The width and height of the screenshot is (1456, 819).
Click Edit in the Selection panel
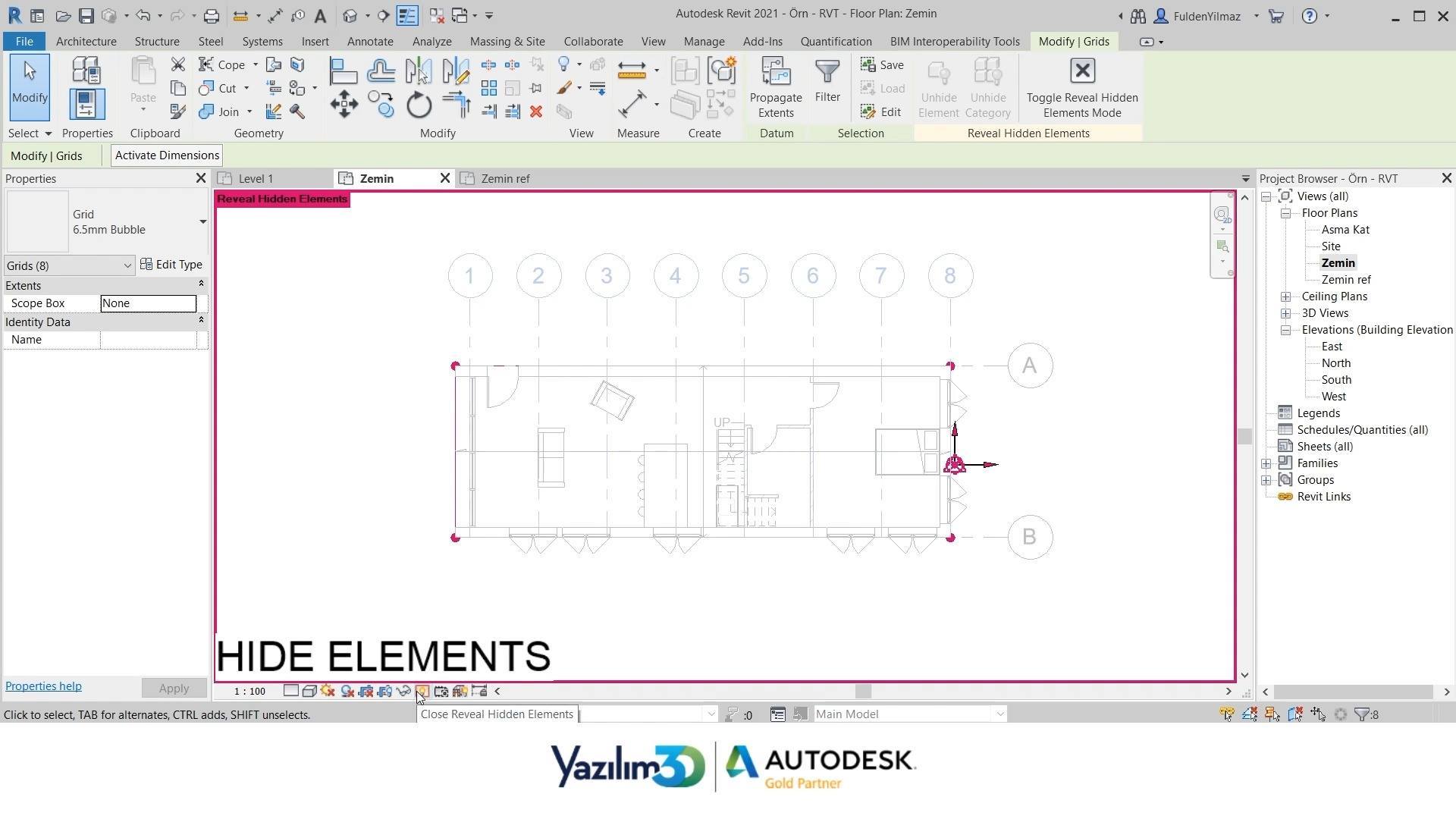pyautogui.click(x=881, y=112)
